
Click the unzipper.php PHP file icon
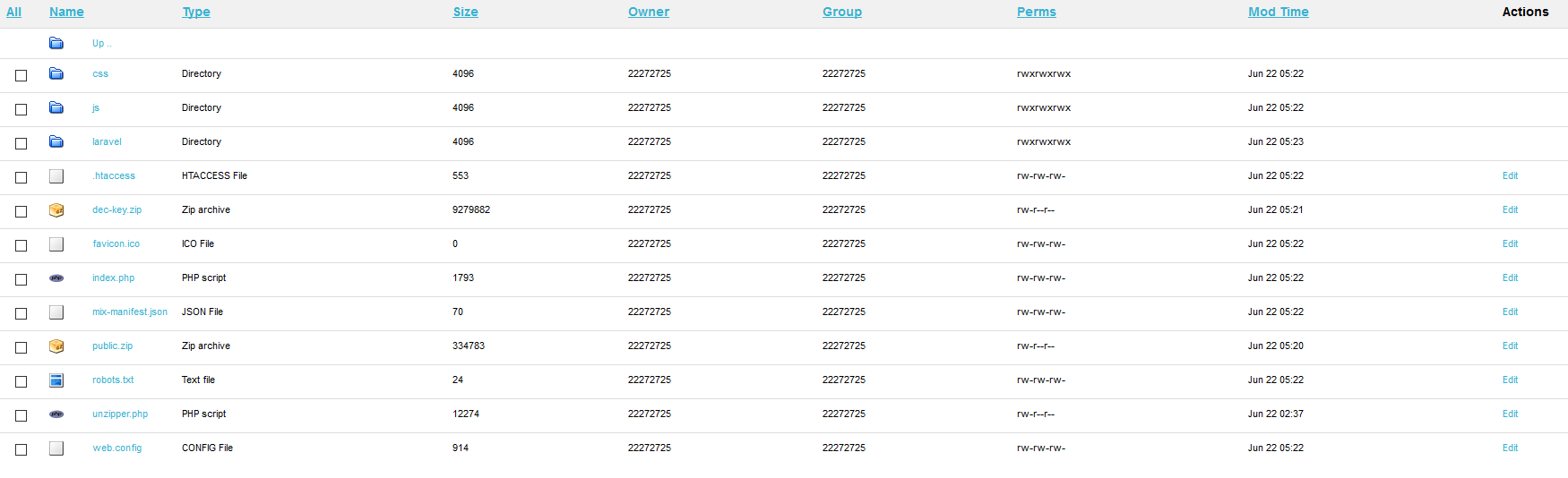[x=56, y=414]
